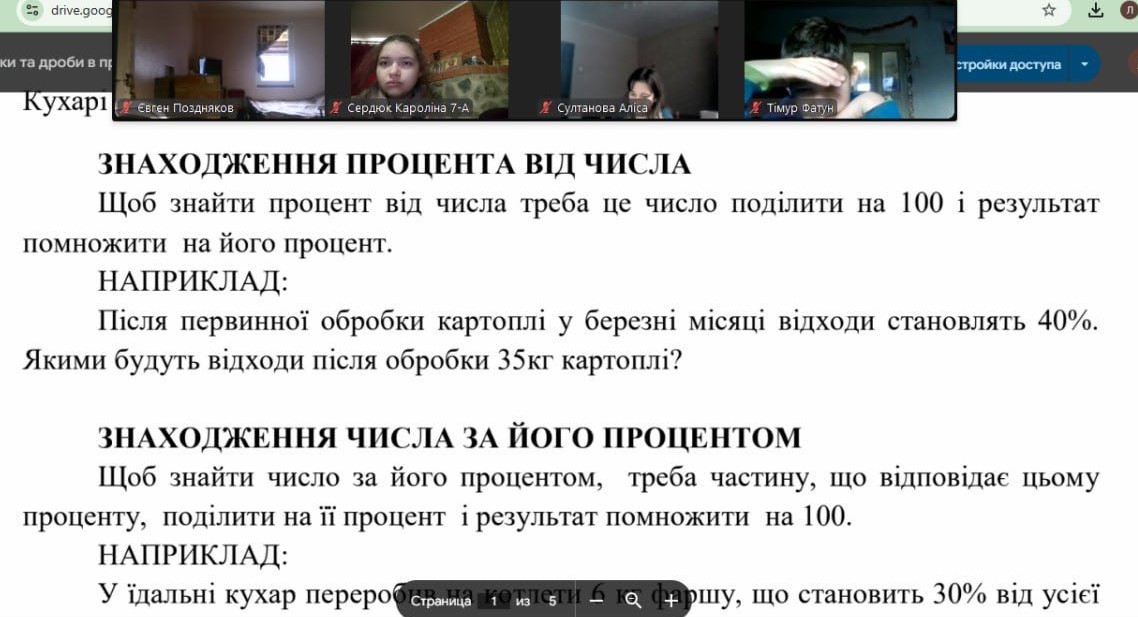Click the site info icon in address bar
Image resolution: width=1138 pixels, height=617 pixels.
tap(32, 10)
